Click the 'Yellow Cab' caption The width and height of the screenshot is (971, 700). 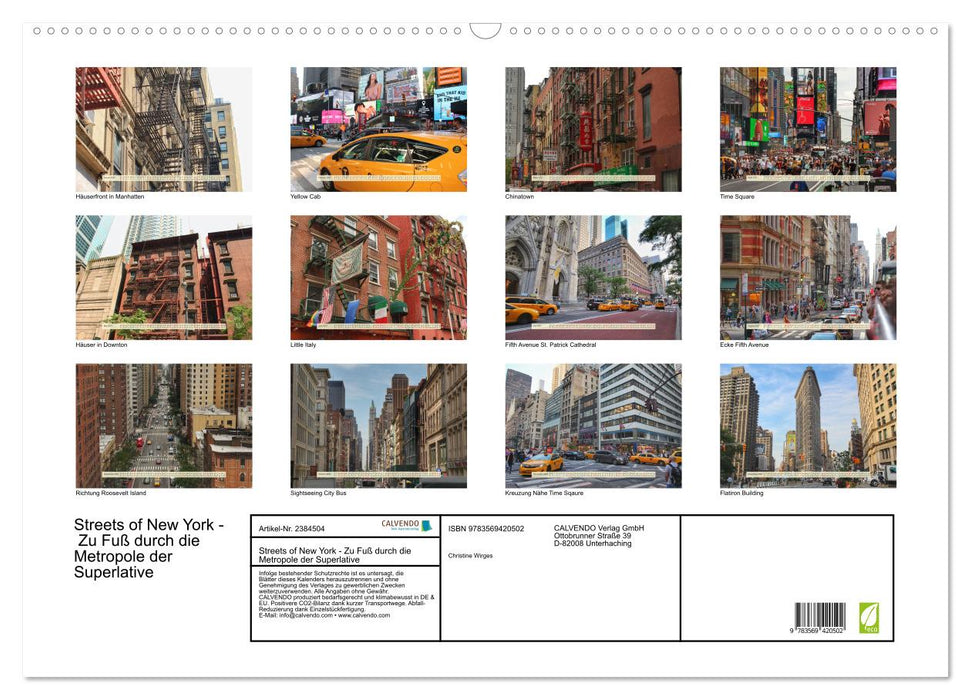click(305, 196)
